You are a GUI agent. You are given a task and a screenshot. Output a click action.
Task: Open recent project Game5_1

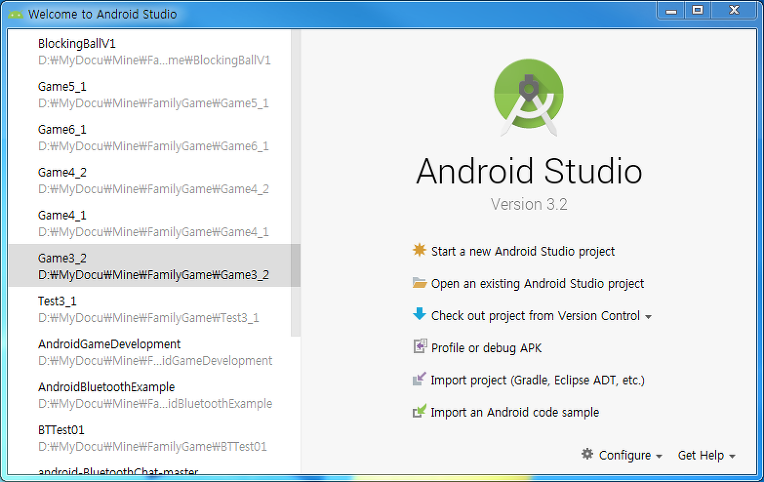coord(150,94)
